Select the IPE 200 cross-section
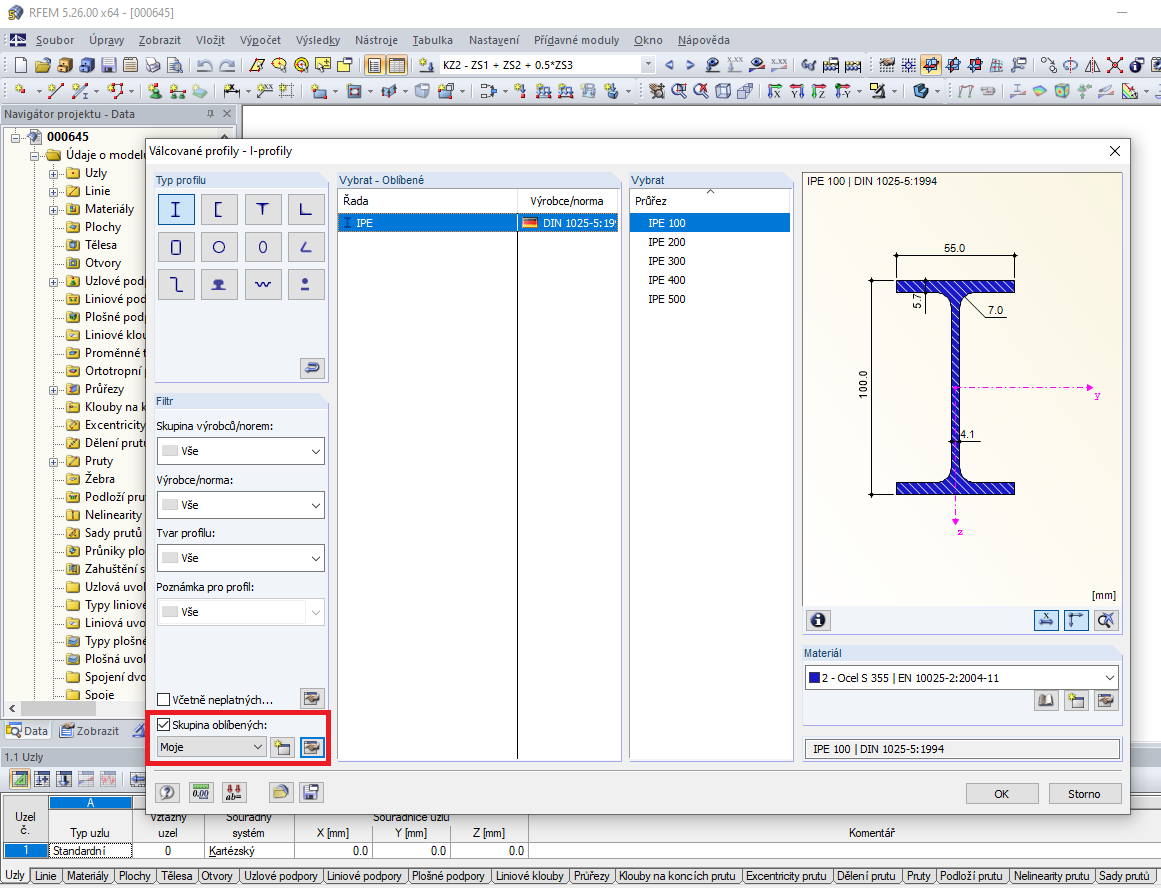Screen dimensions: 1161x888 710,242
